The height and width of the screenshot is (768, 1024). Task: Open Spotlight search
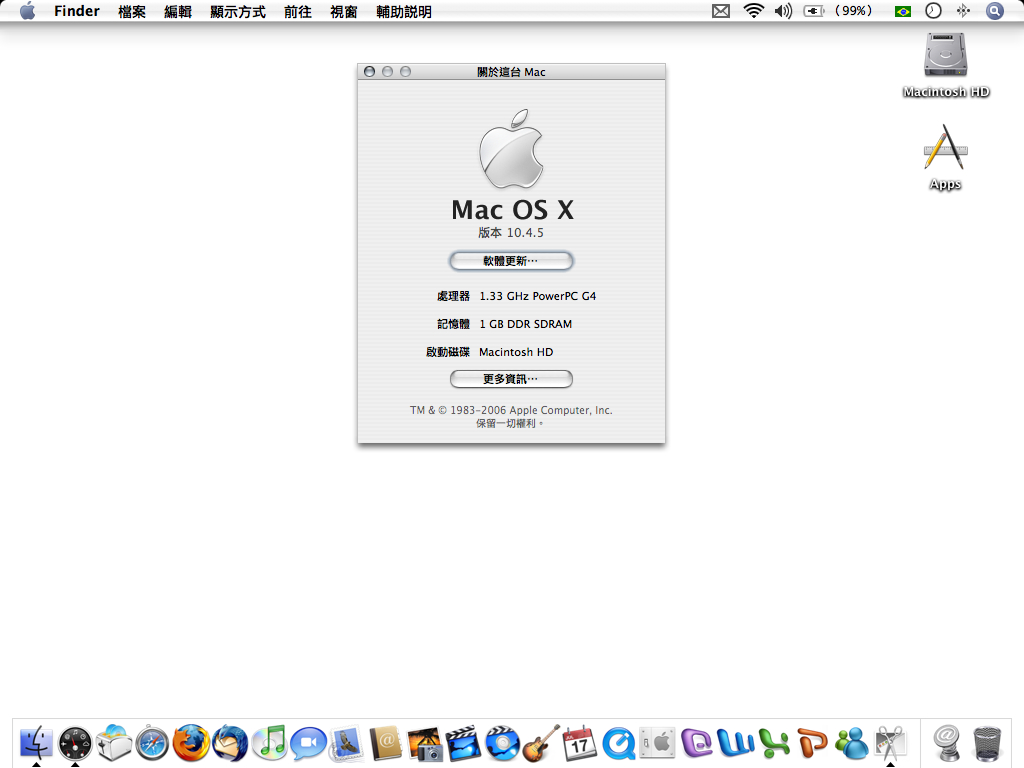(995, 11)
